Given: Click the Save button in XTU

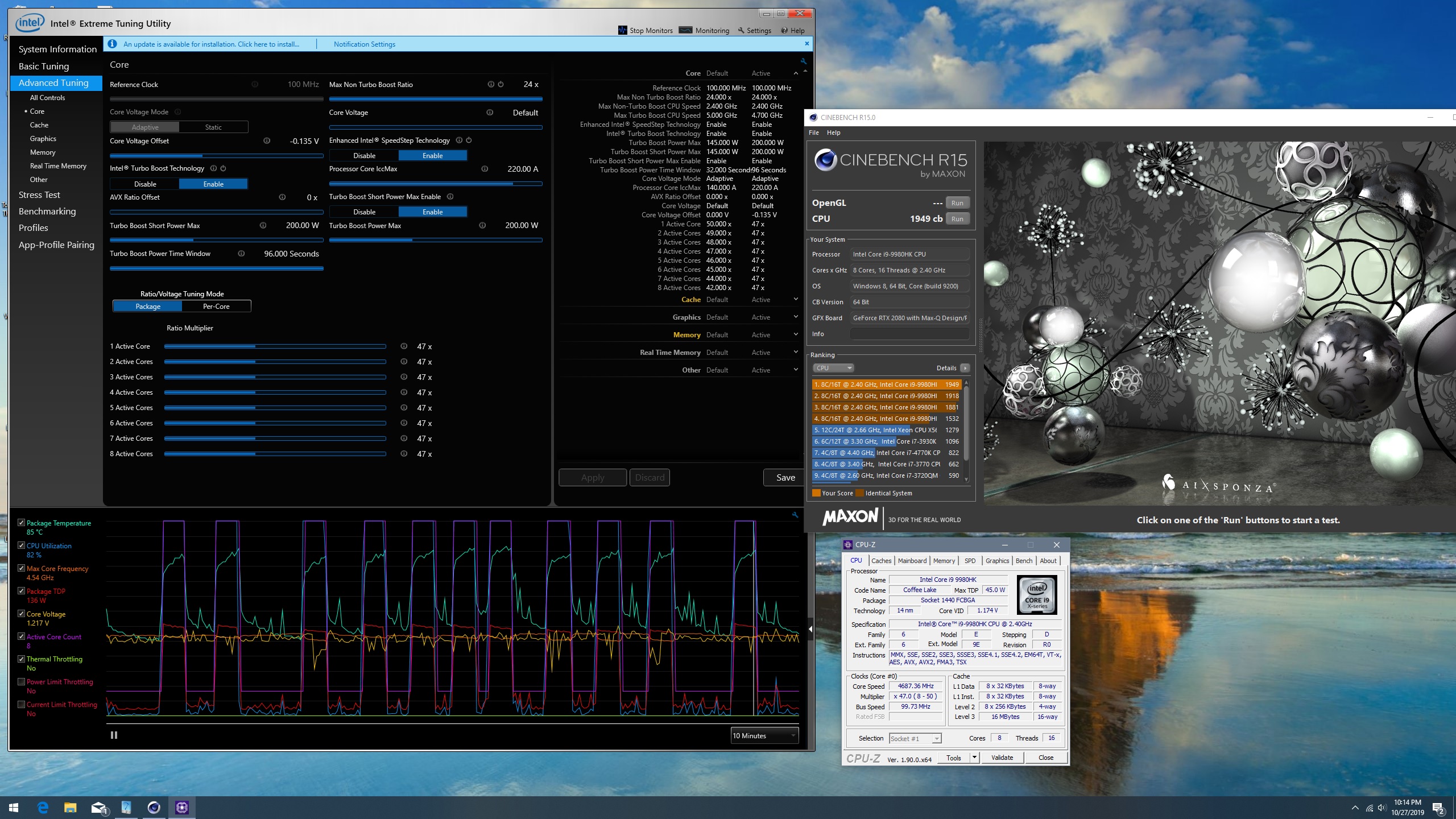Looking at the screenshot, I should (785, 477).
